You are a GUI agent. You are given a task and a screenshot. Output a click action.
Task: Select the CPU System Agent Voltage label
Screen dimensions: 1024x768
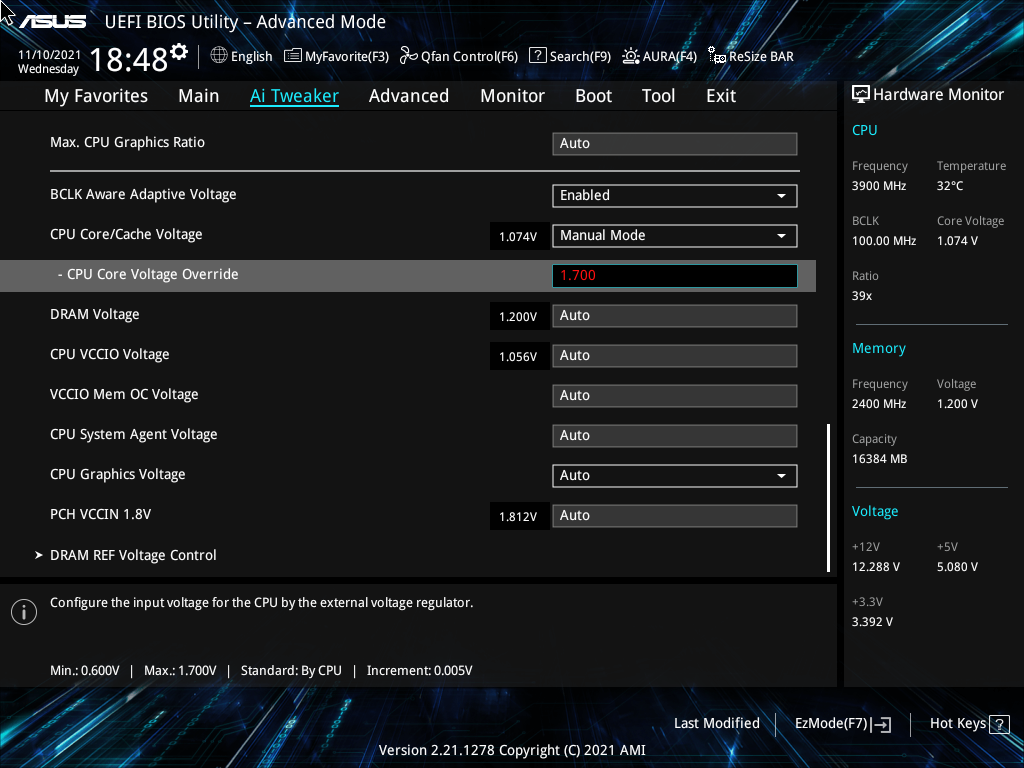pyautogui.click(x=134, y=434)
